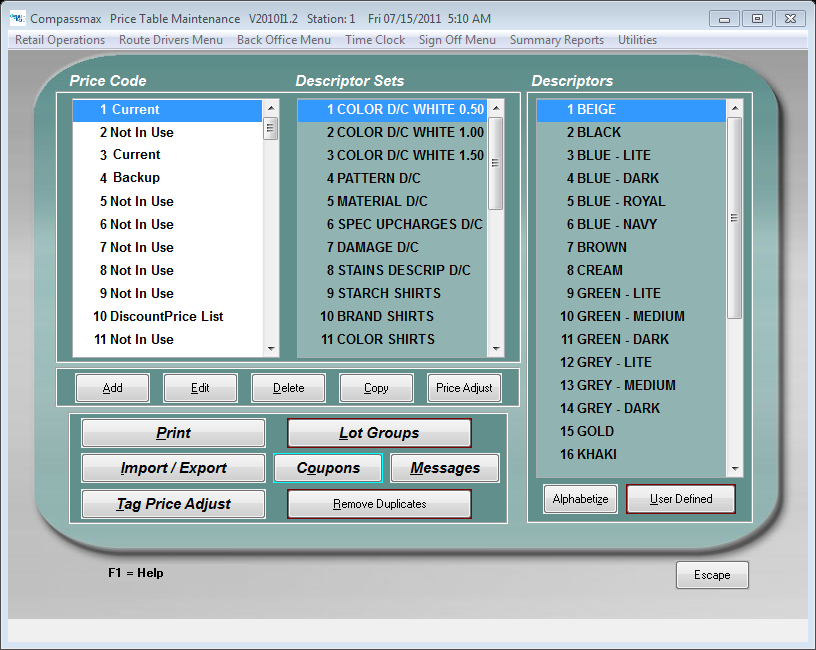Alphabetize the descriptors list

point(580,499)
